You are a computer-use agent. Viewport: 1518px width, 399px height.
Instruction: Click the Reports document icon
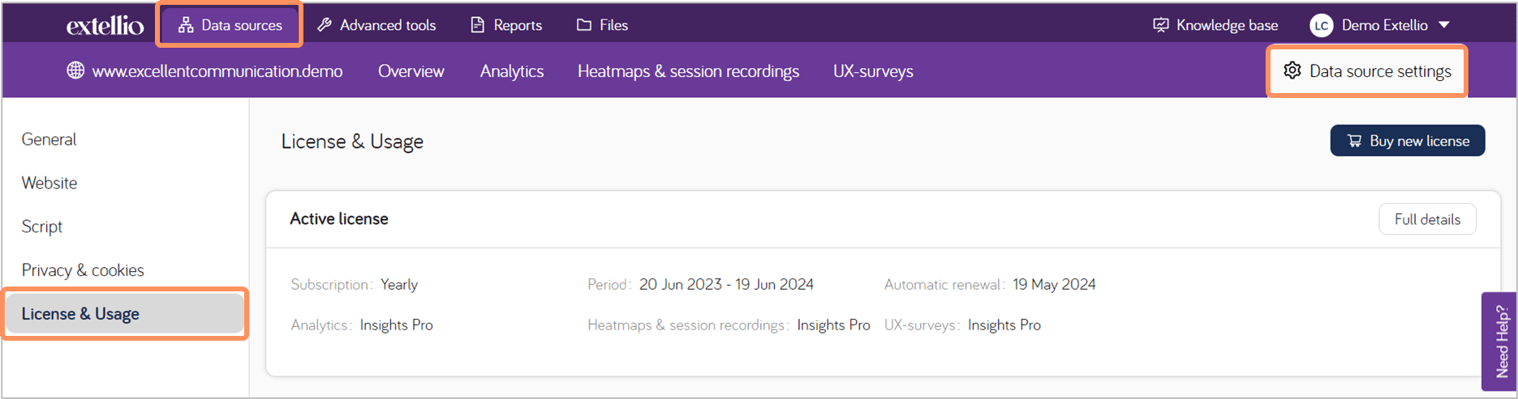click(478, 25)
